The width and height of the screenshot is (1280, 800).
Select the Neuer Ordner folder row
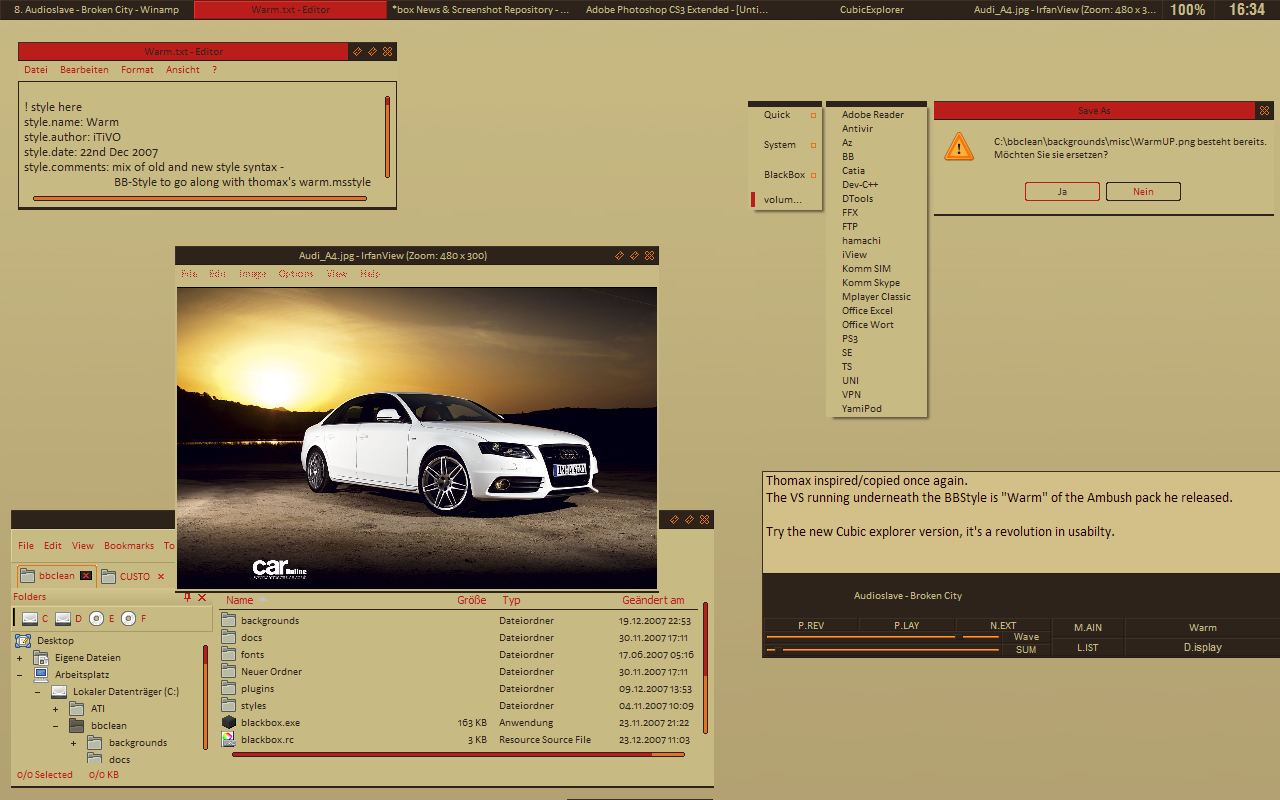point(457,672)
